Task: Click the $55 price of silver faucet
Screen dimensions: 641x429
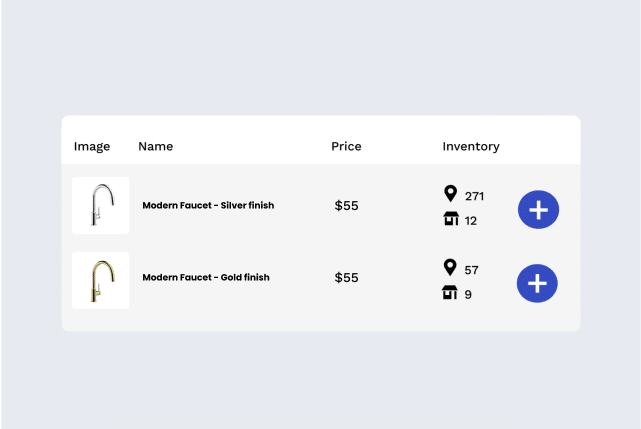Action: 346,205
